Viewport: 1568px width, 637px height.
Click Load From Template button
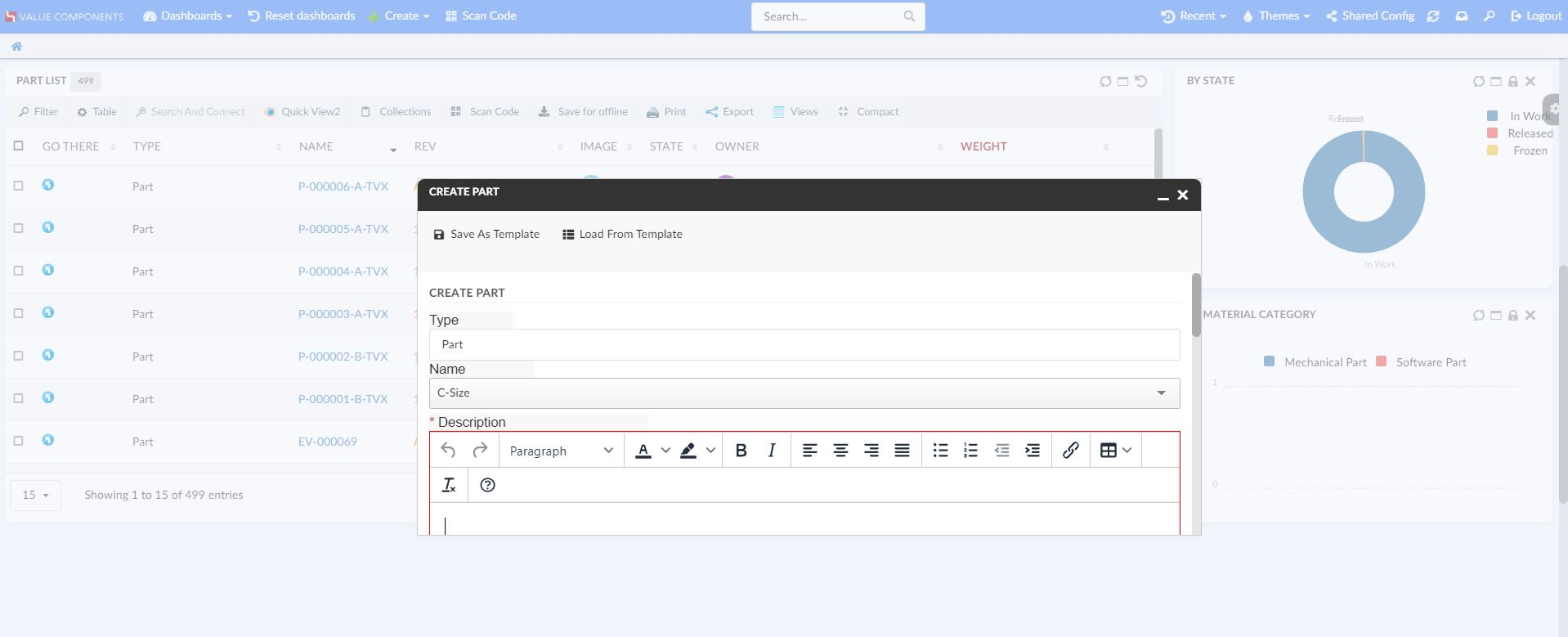coord(622,235)
